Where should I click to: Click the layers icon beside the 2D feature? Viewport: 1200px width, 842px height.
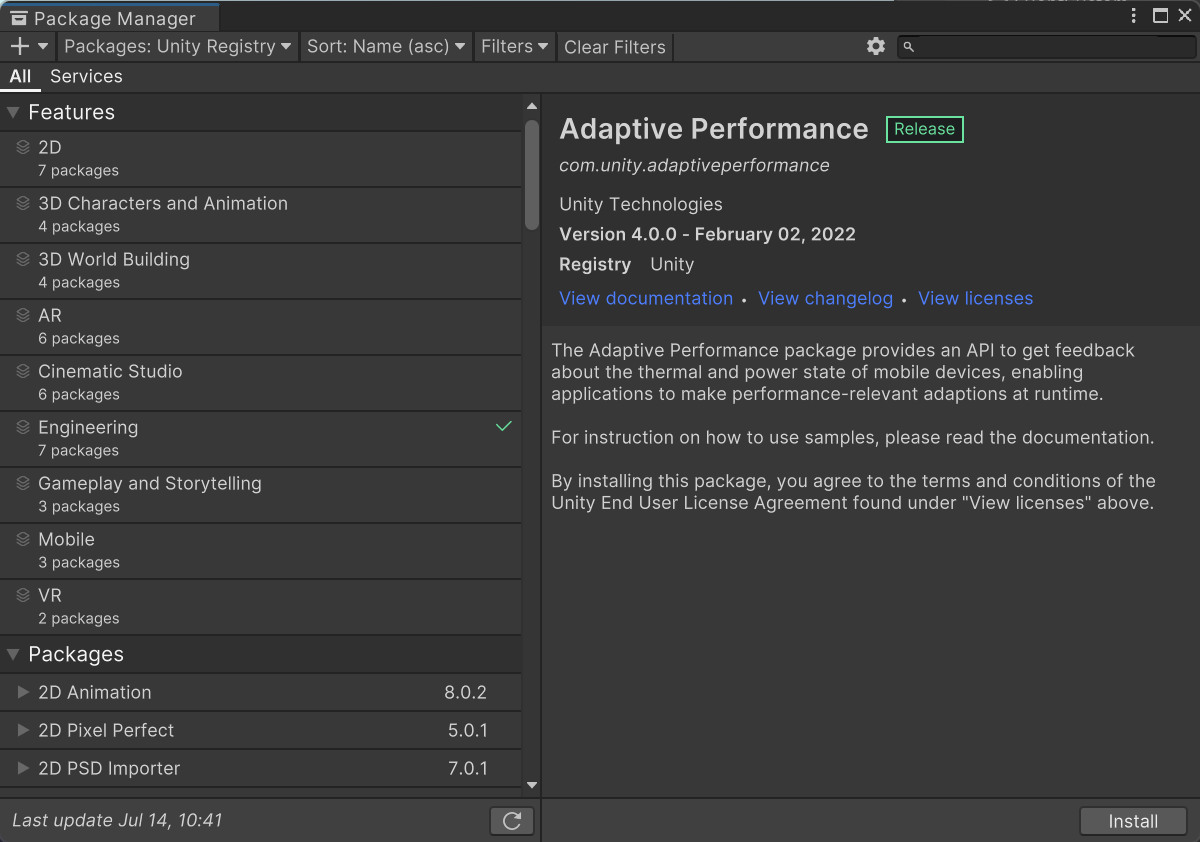(23, 147)
